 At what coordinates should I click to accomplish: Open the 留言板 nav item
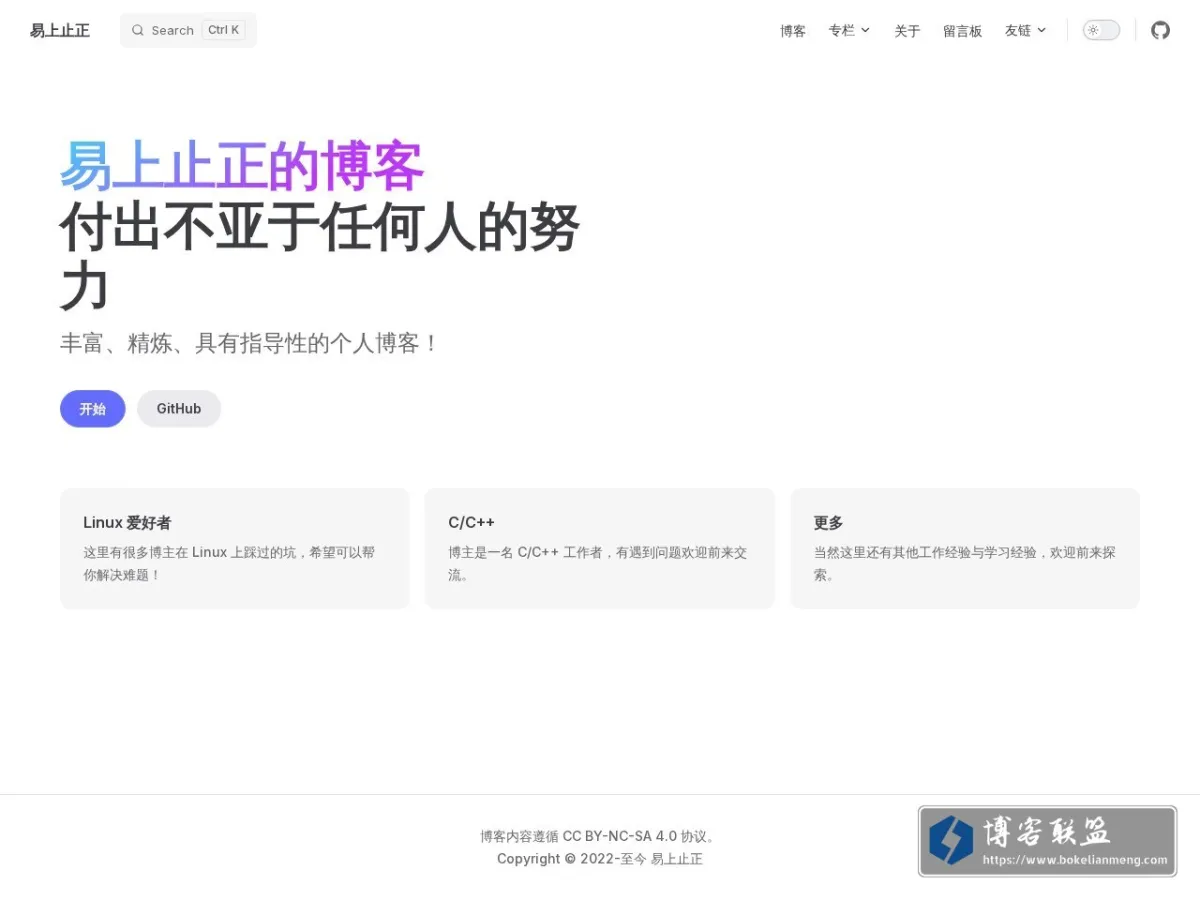tap(962, 31)
